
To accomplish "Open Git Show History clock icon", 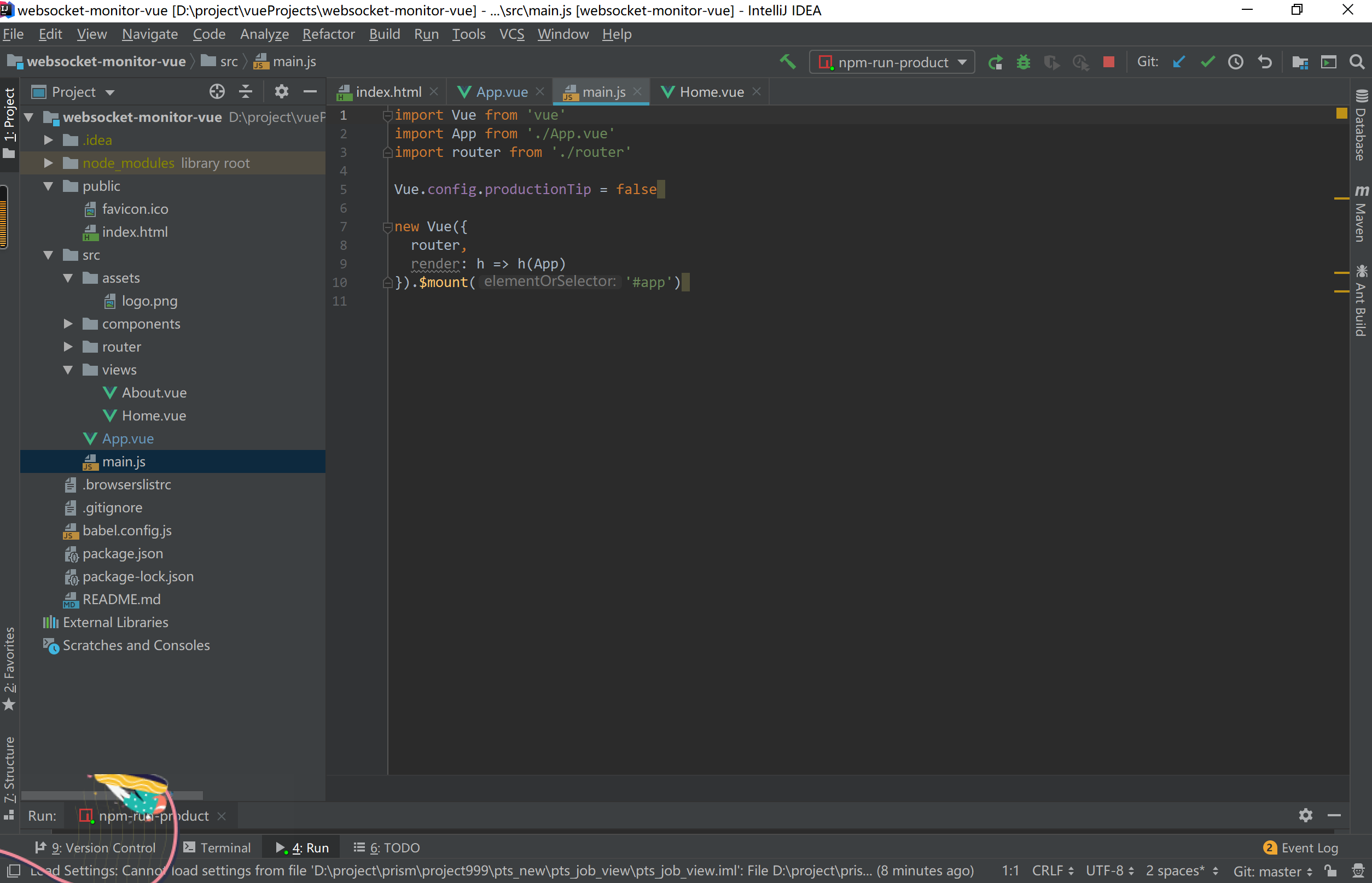I will (1235, 62).
